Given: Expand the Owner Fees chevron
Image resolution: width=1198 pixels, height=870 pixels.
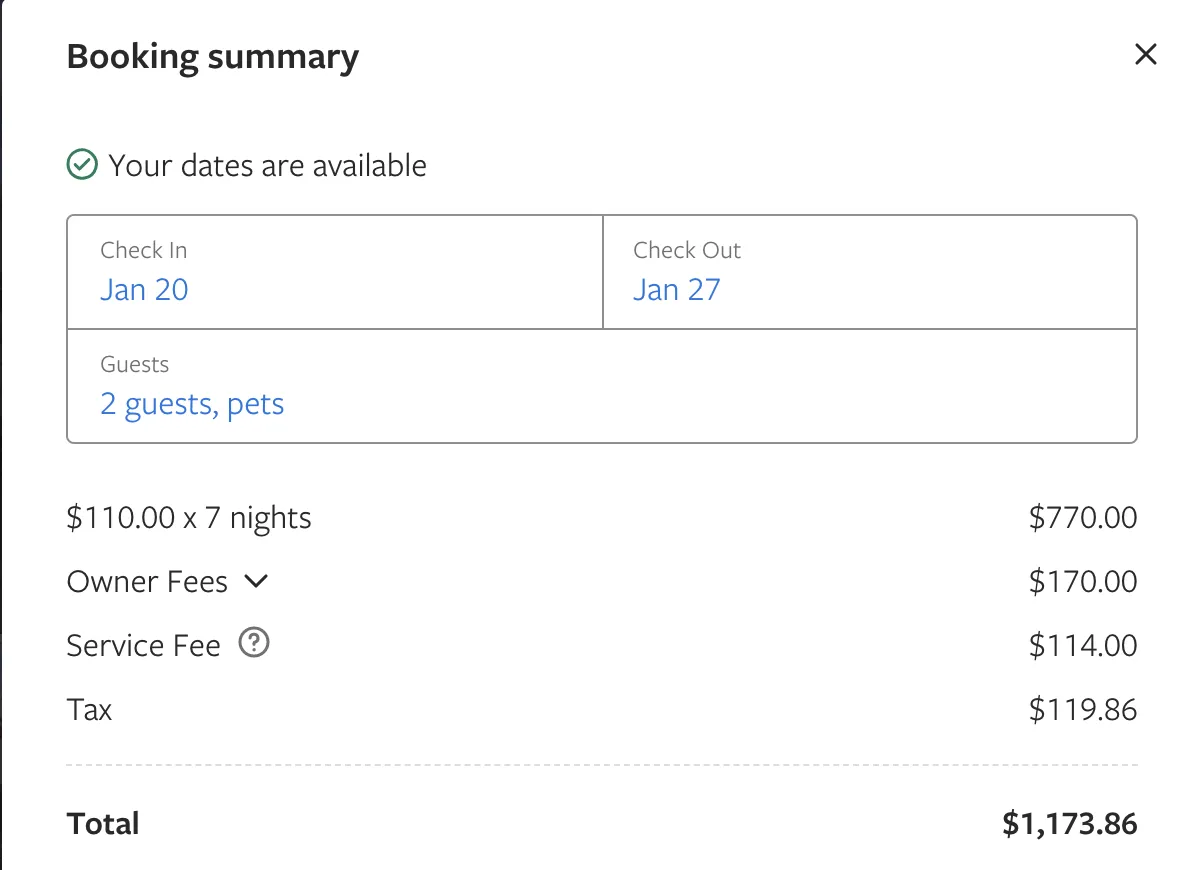Looking at the screenshot, I should 256,580.
